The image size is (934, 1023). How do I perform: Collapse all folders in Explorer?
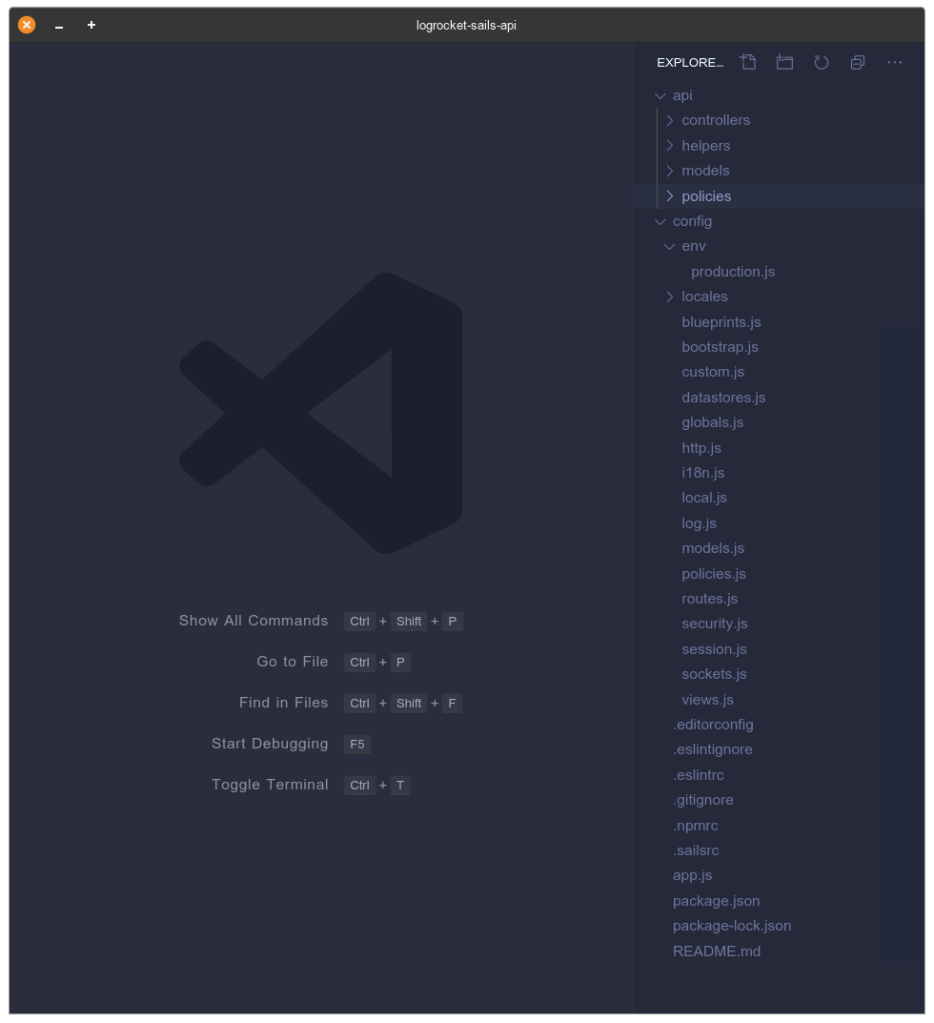point(856,61)
